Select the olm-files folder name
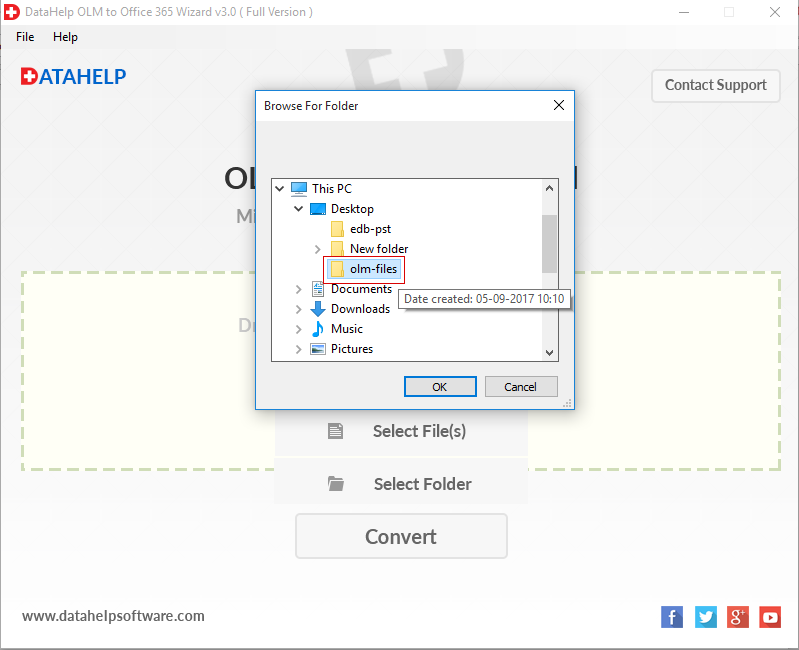 tap(374, 269)
